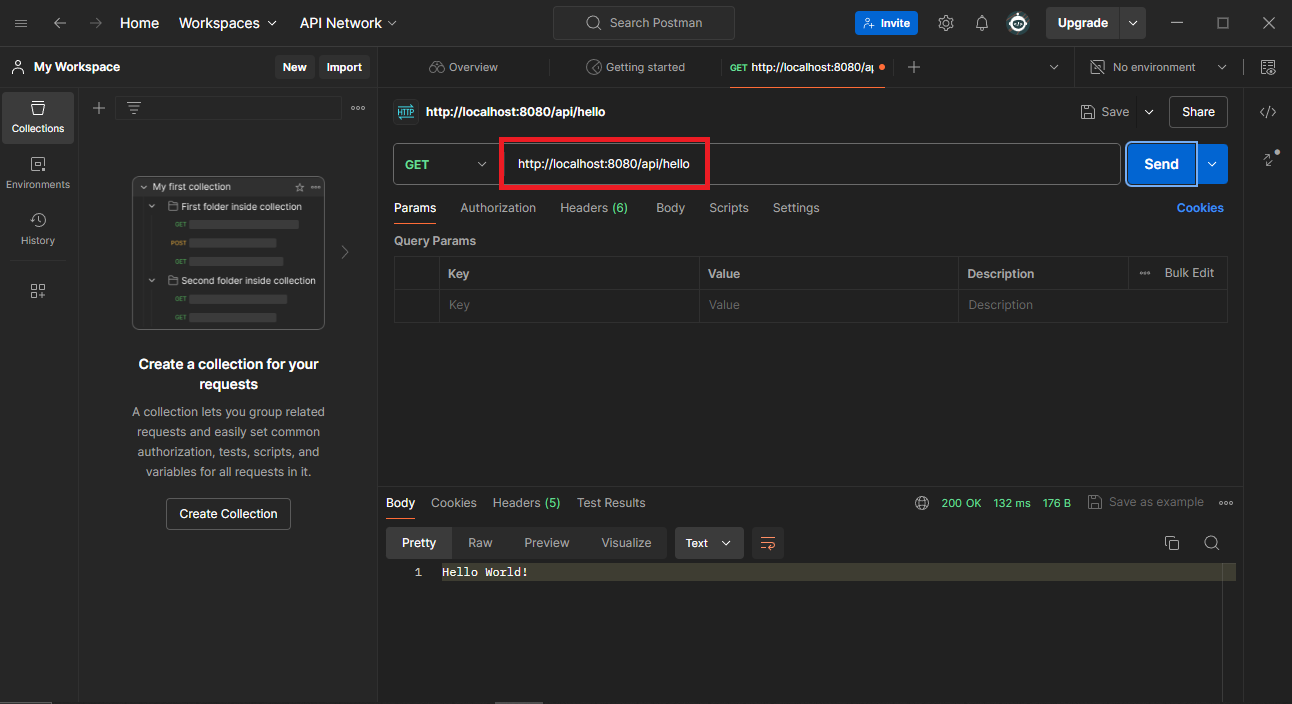Image resolution: width=1292 pixels, height=704 pixels.
Task: Open the request Headers (6) tab
Action: point(594,208)
